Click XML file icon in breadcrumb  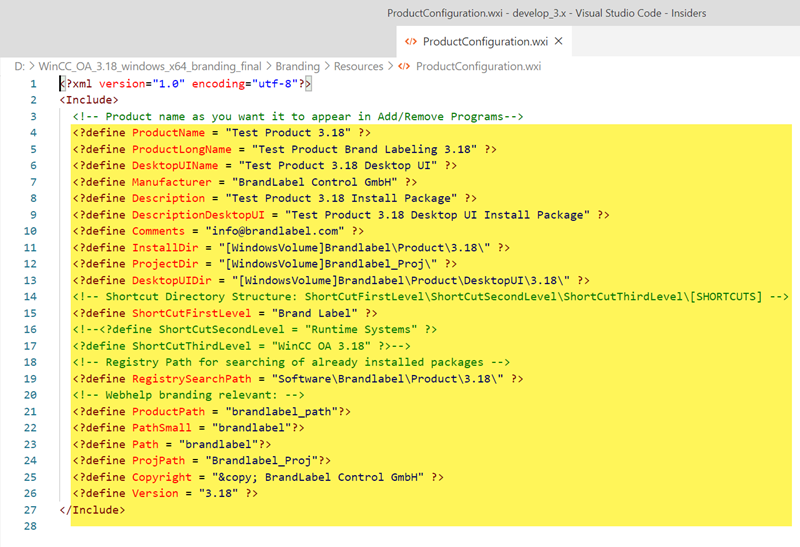(404, 66)
